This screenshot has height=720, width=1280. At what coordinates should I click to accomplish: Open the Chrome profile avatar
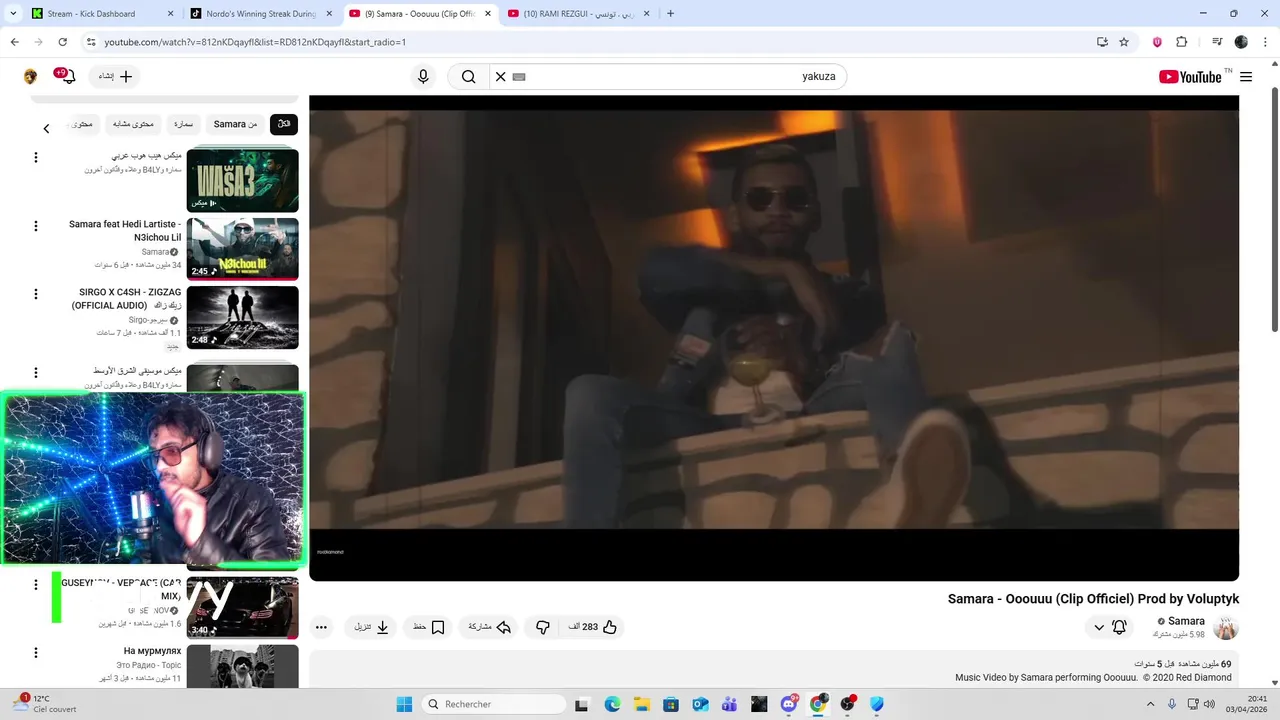click(x=1241, y=42)
